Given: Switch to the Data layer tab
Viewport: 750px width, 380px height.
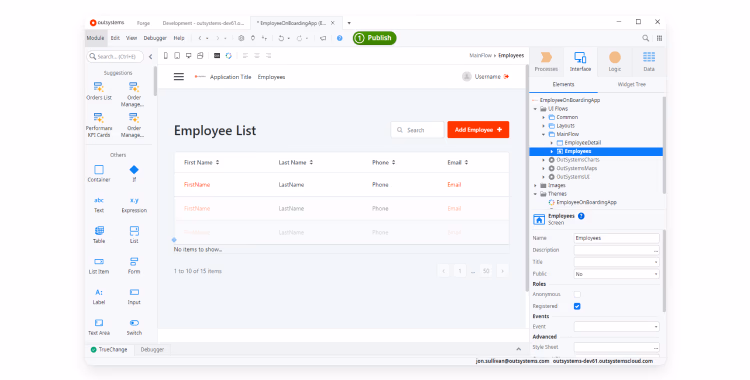Looking at the screenshot, I should (649, 61).
